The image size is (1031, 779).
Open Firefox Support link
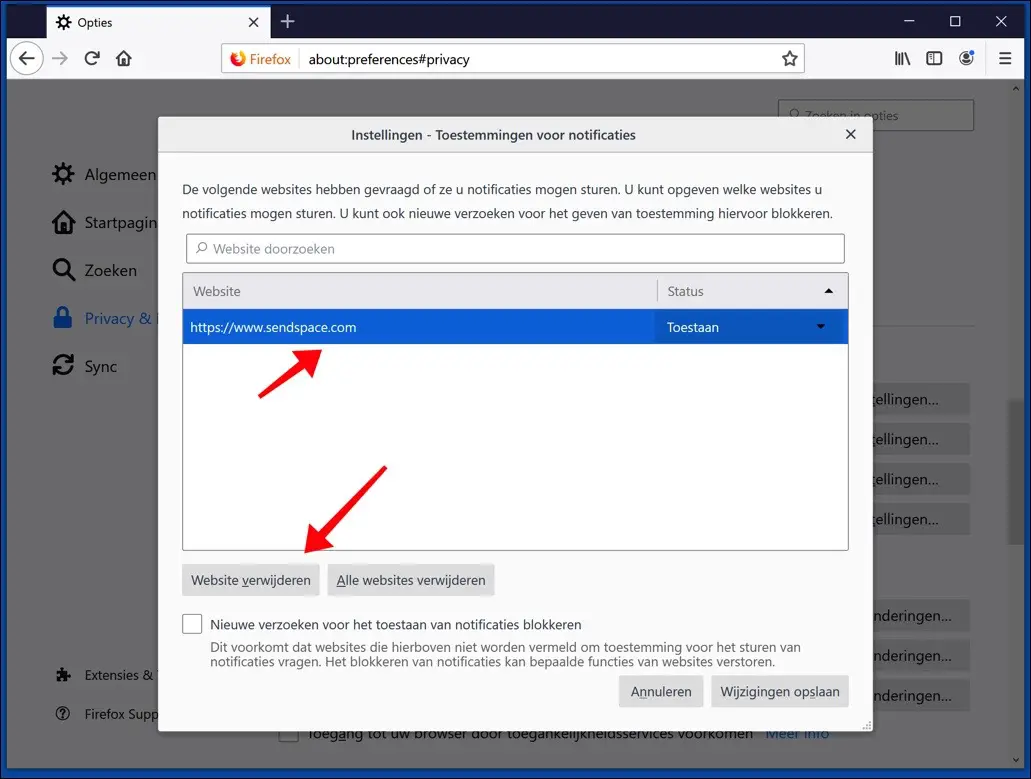107,714
